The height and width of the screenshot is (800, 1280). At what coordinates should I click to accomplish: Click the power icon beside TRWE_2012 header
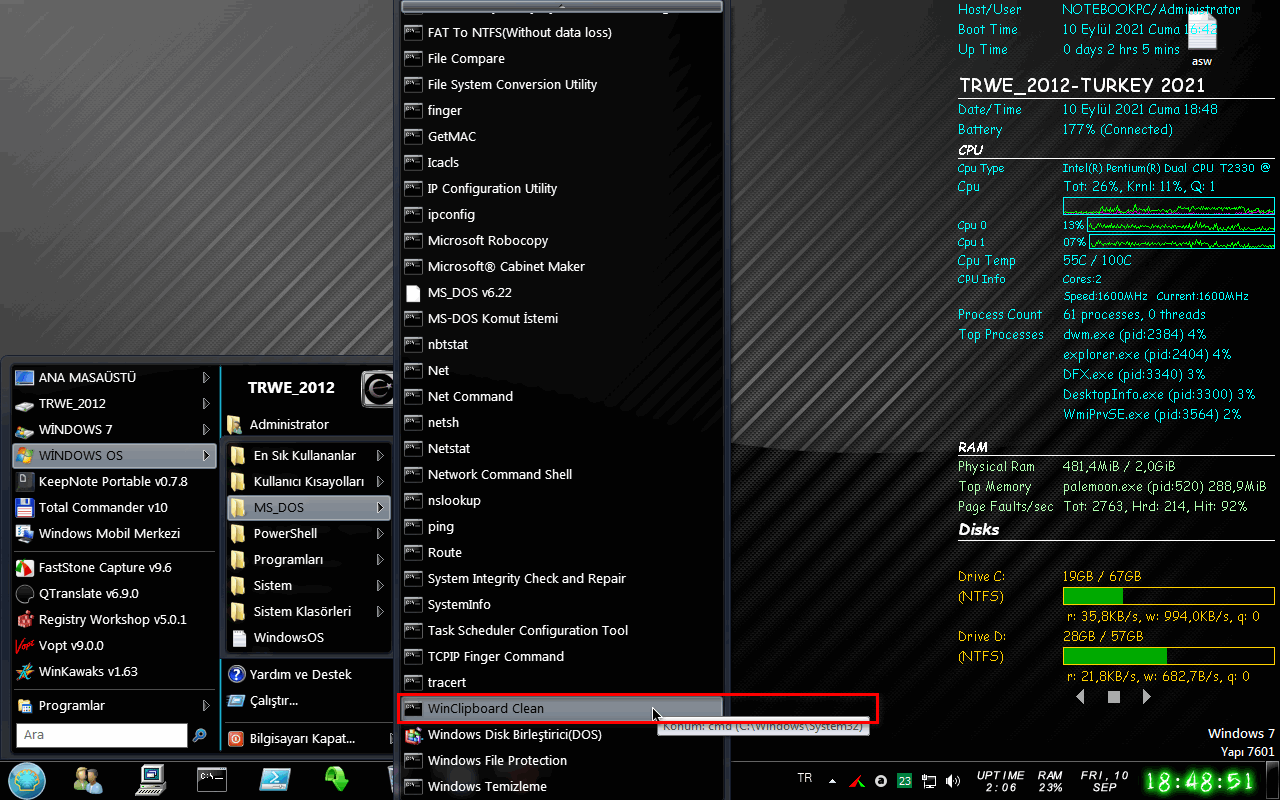377,388
